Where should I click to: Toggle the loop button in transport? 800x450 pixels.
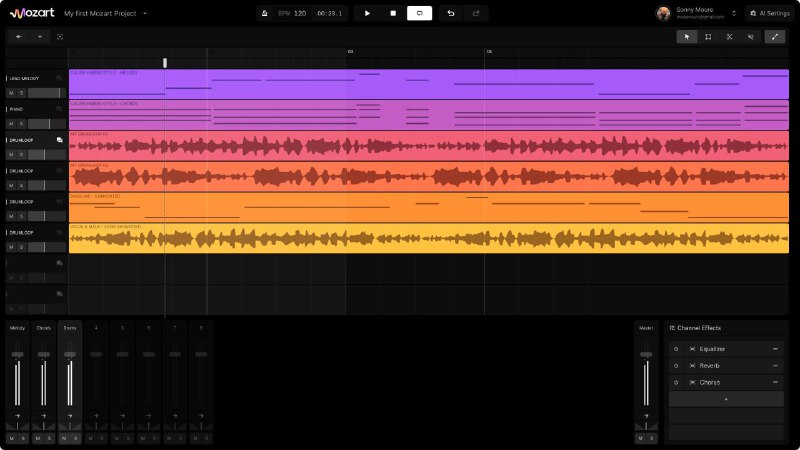pos(419,13)
